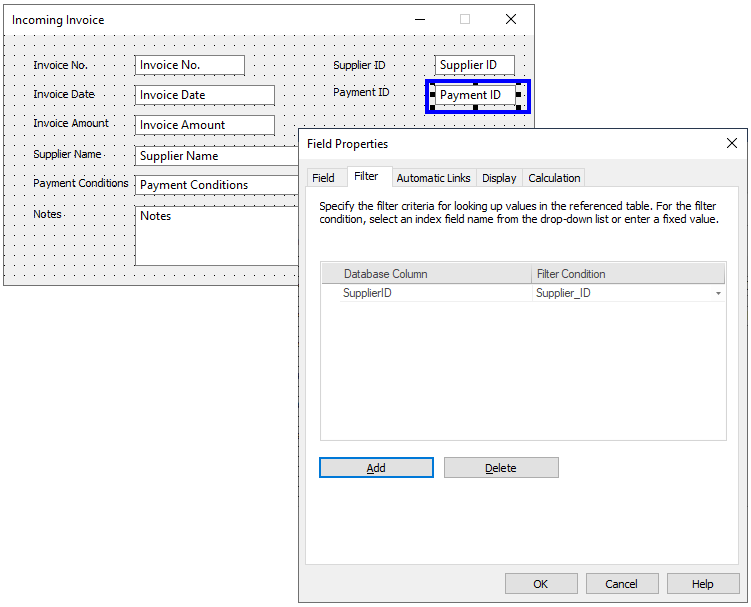Select the Invoice Amount field

[x=205, y=125]
